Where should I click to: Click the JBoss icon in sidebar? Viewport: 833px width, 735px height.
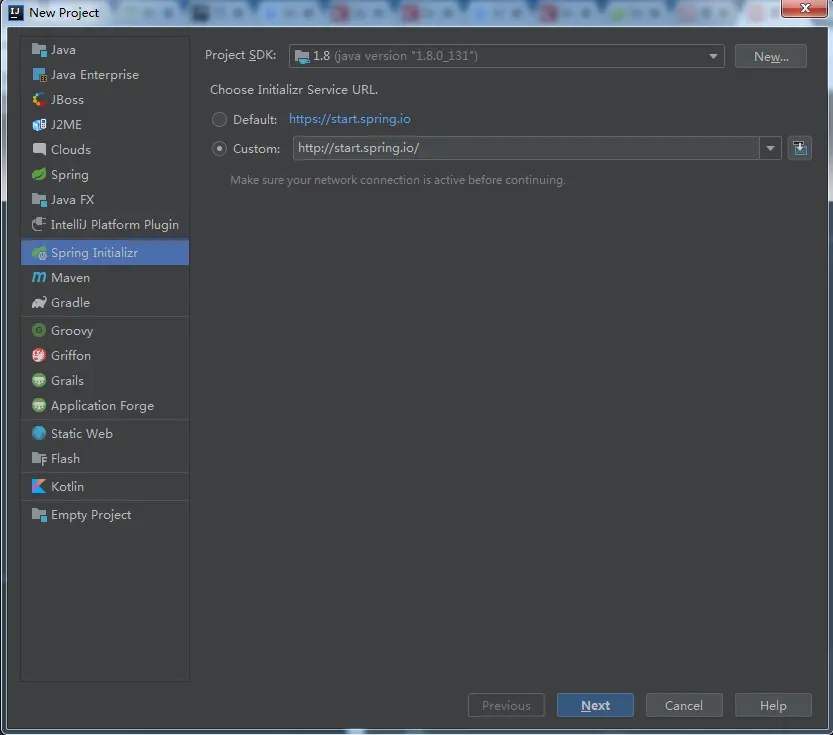39,100
